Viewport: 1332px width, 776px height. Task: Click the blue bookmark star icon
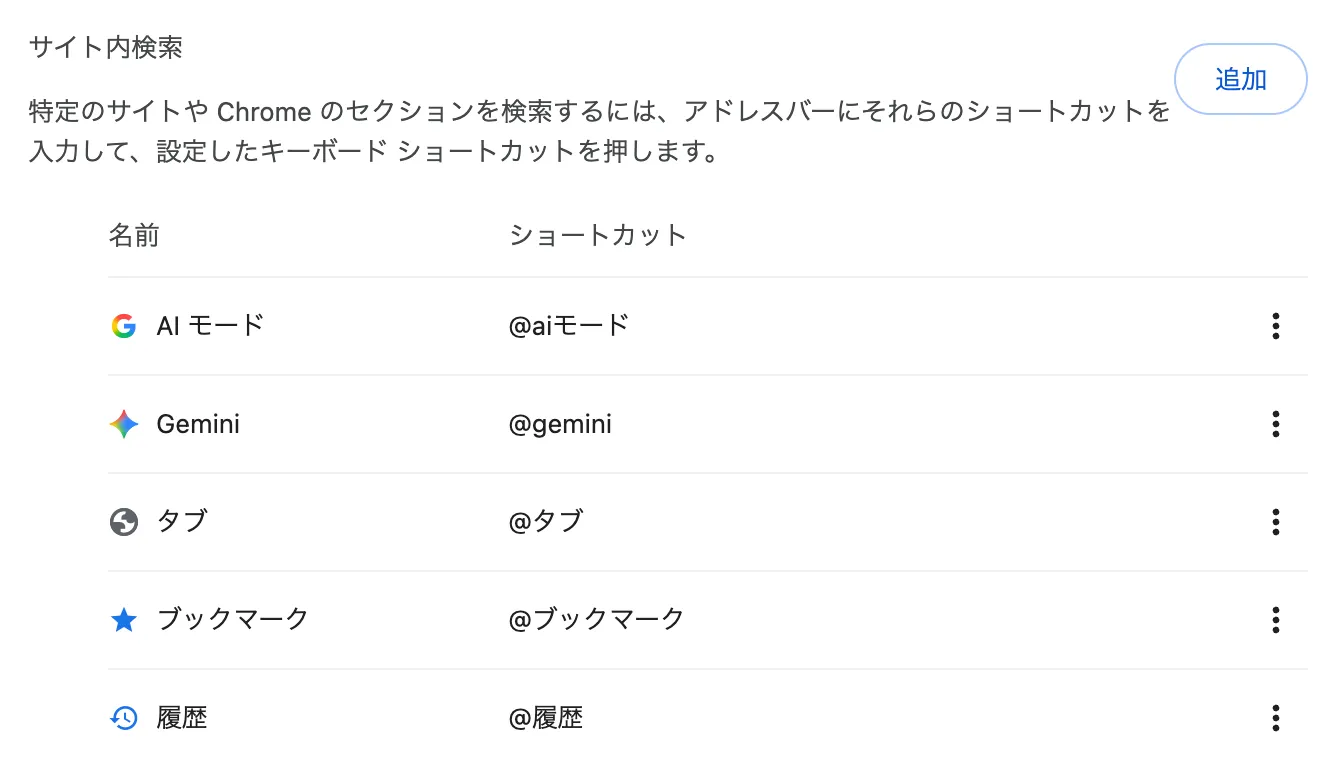click(x=123, y=619)
